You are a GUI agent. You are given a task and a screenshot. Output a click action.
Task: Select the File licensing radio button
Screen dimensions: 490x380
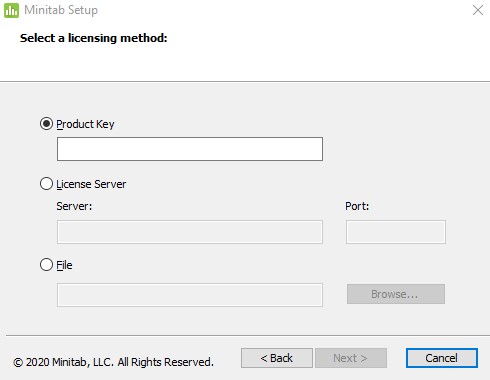click(46, 265)
